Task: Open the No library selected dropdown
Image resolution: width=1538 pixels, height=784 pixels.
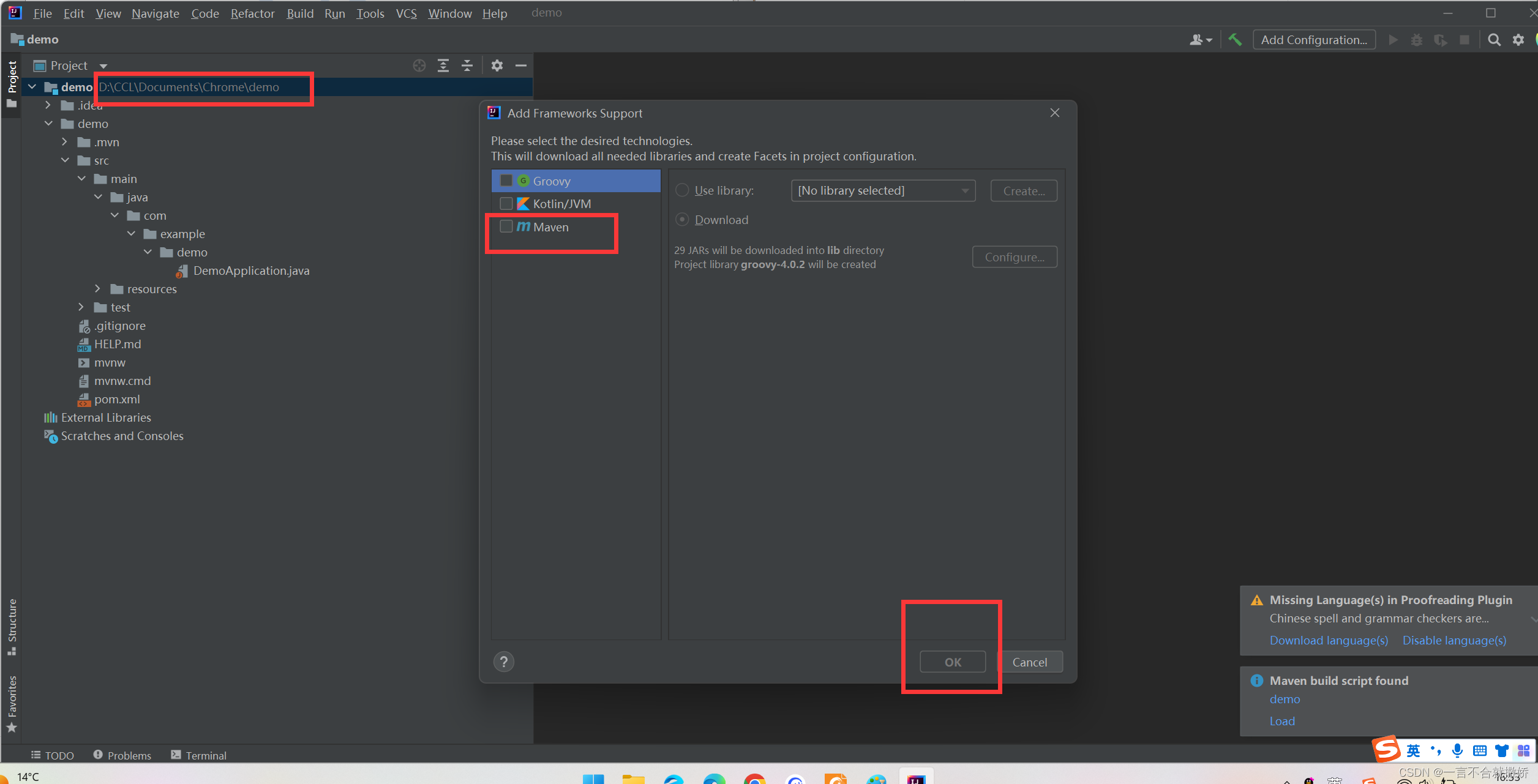Action: point(883,190)
